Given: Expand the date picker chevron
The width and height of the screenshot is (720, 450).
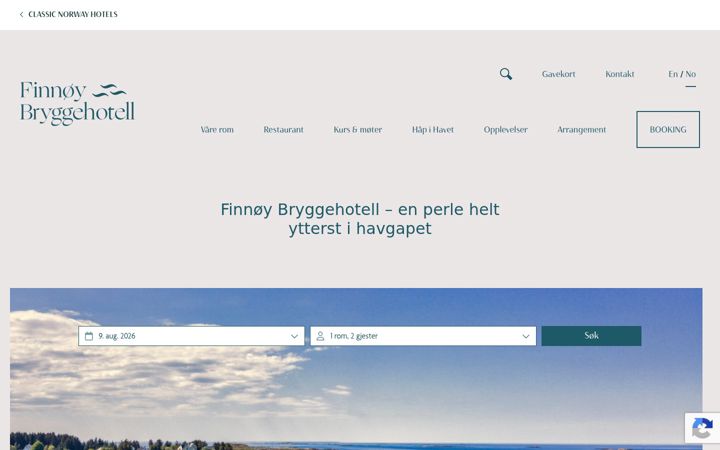Looking at the screenshot, I should tap(294, 336).
